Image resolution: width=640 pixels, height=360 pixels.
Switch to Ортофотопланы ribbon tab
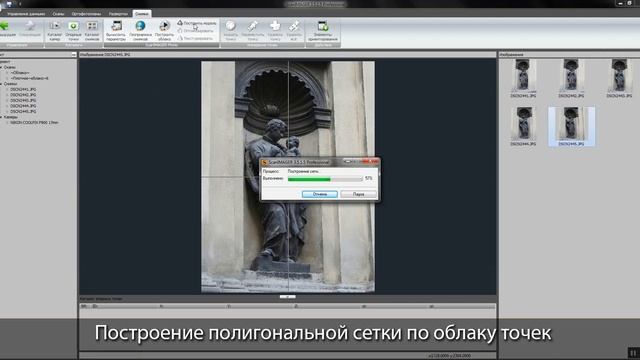[x=87, y=14]
